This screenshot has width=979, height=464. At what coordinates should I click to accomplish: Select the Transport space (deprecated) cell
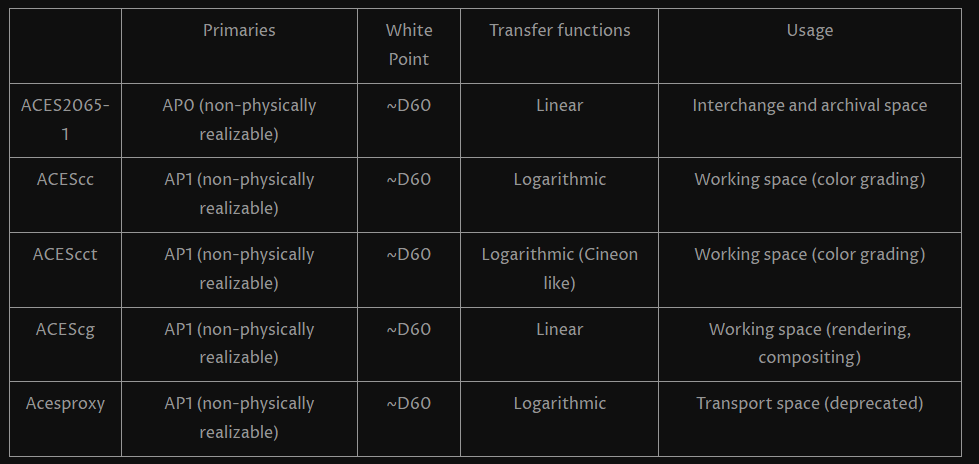pos(809,404)
